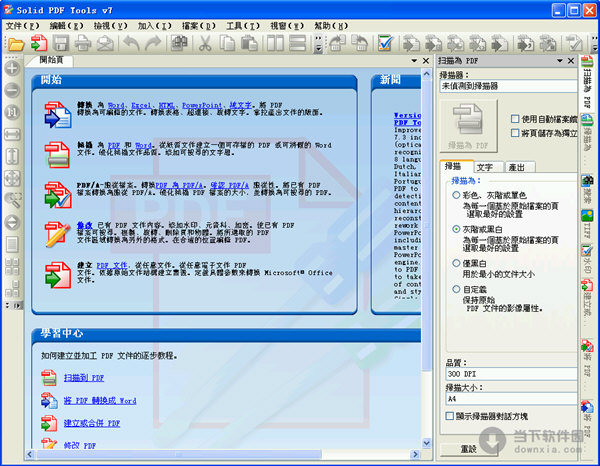The image size is (600, 466).
Task: Enable 將頁儲存為獨立 checkbox
Action: [515, 133]
